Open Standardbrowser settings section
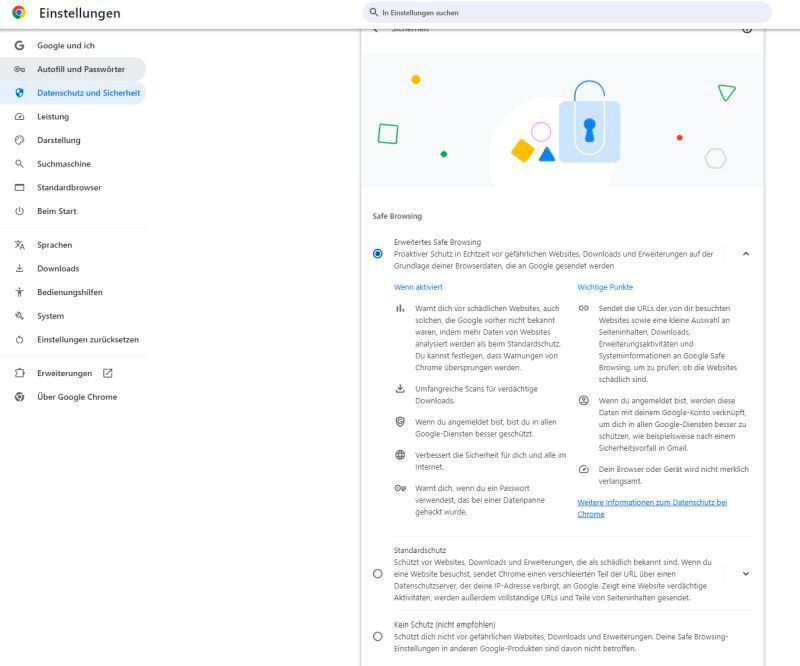 [x=73, y=187]
